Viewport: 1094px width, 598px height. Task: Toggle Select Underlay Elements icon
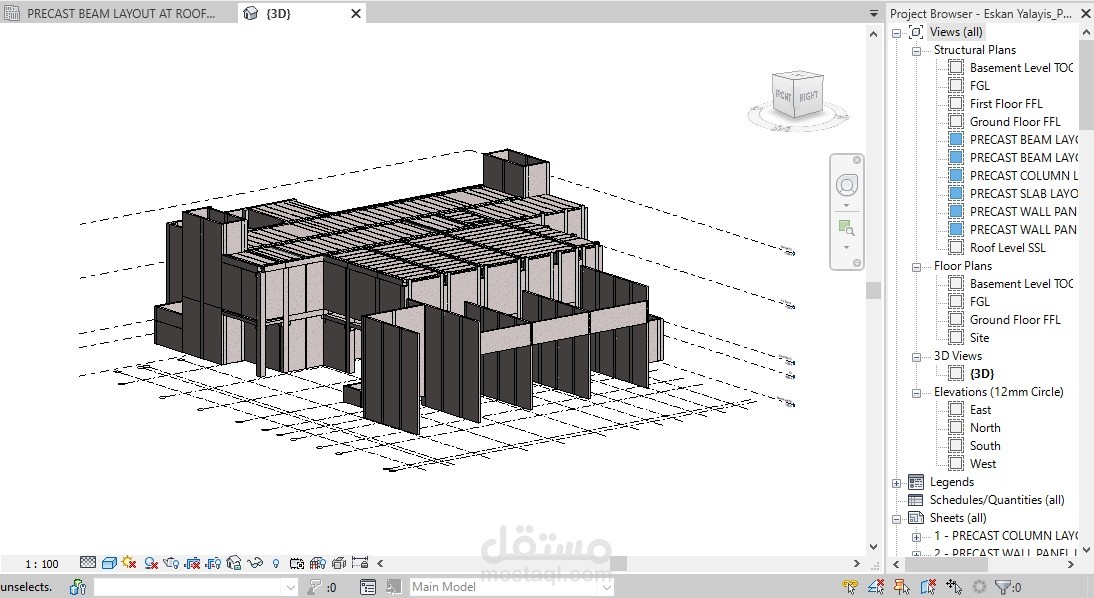pyautogui.click(x=876, y=587)
